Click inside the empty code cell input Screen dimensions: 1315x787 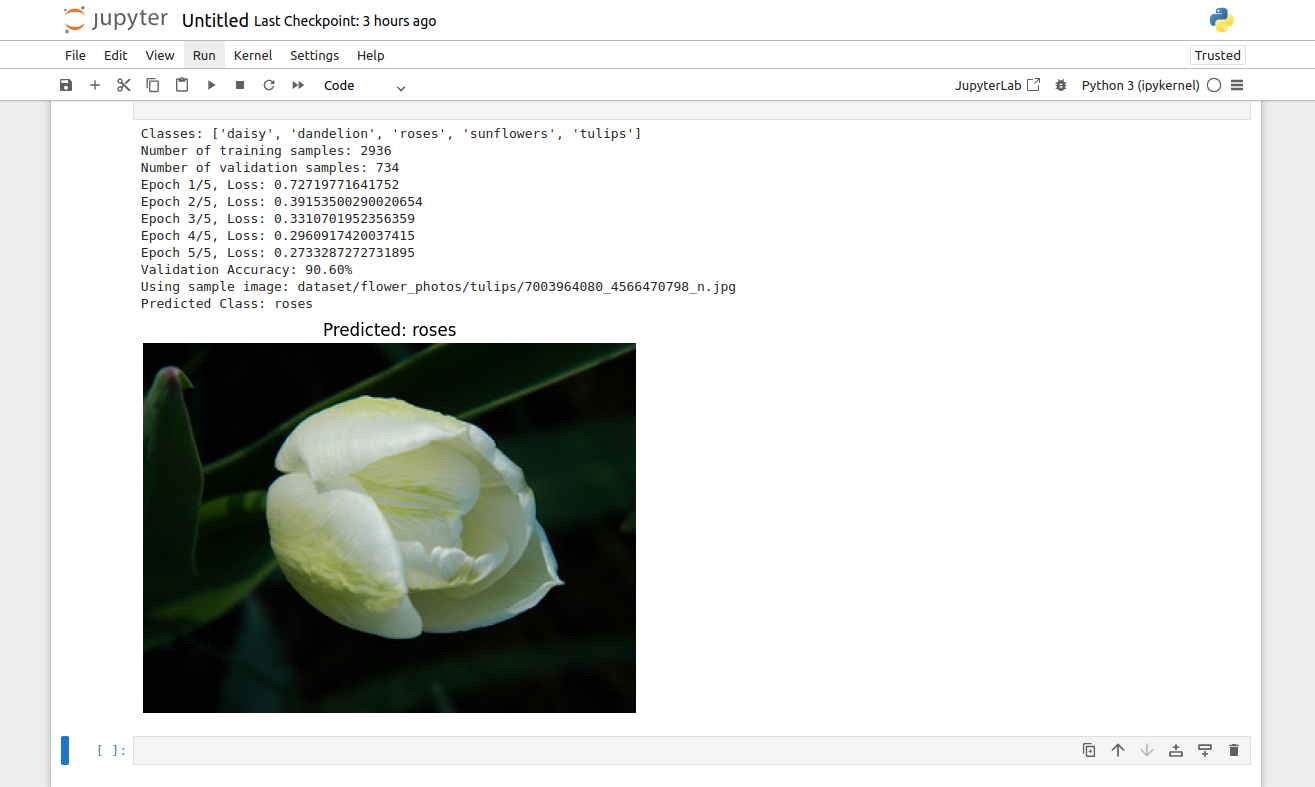(x=600, y=750)
